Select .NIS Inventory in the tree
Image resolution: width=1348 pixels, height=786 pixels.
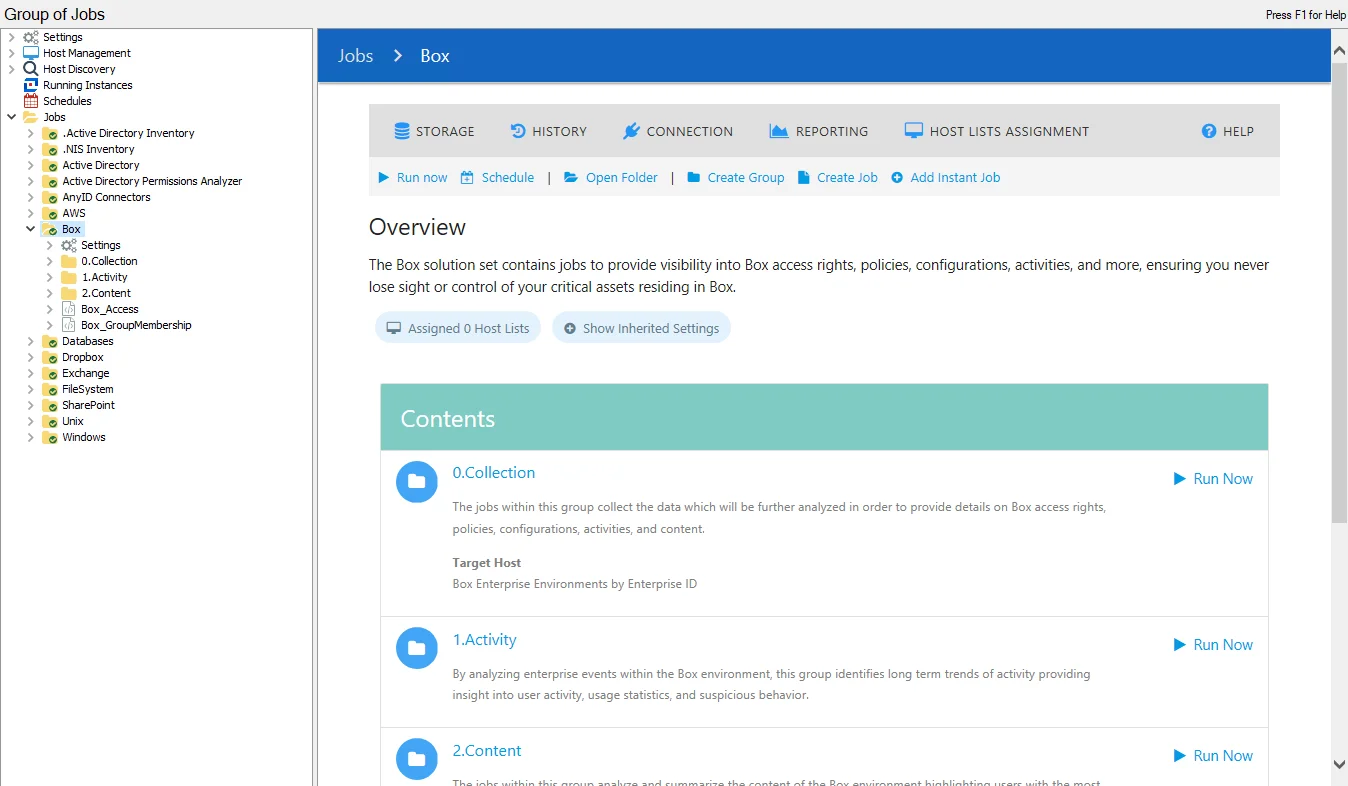point(98,149)
